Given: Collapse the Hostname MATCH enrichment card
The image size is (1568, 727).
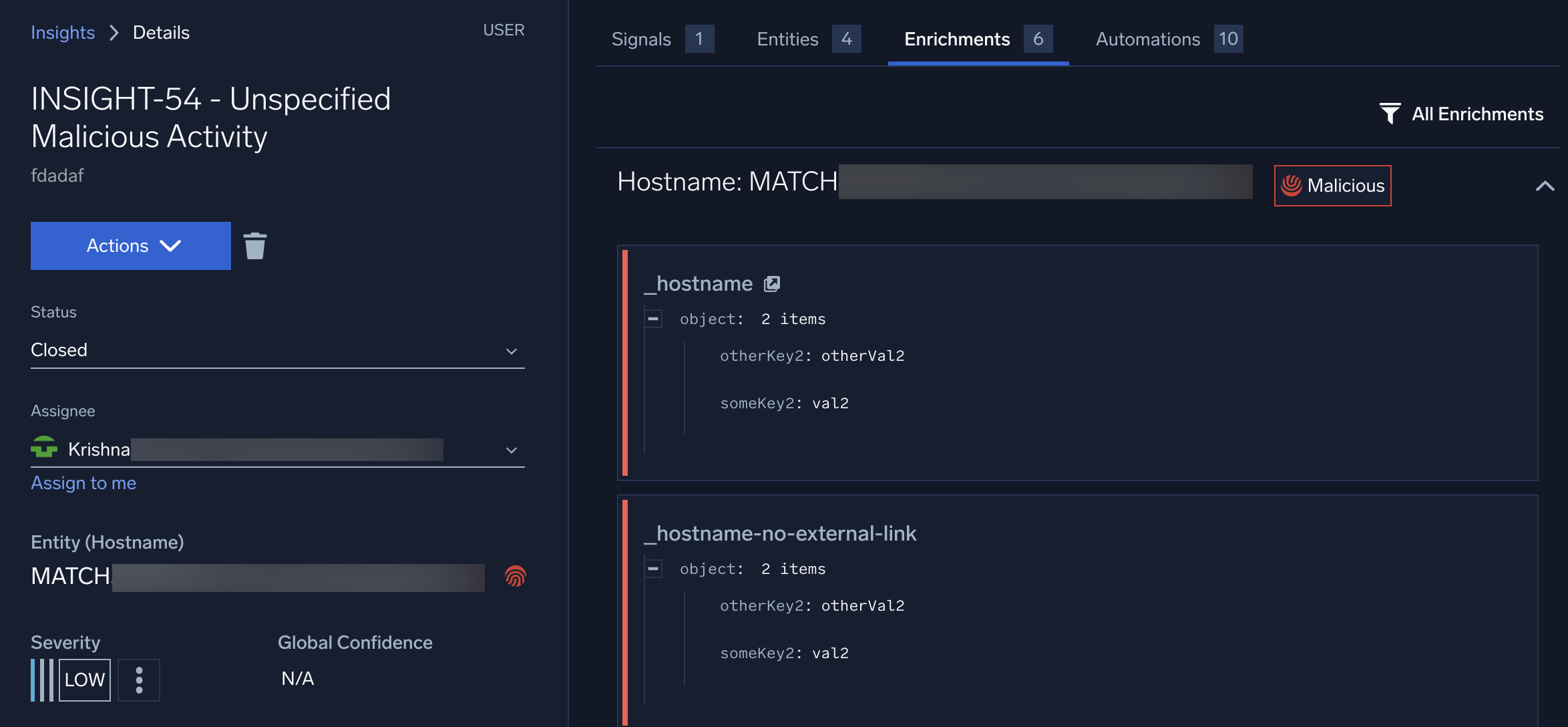Looking at the screenshot, I should (x=1545, y=186).
